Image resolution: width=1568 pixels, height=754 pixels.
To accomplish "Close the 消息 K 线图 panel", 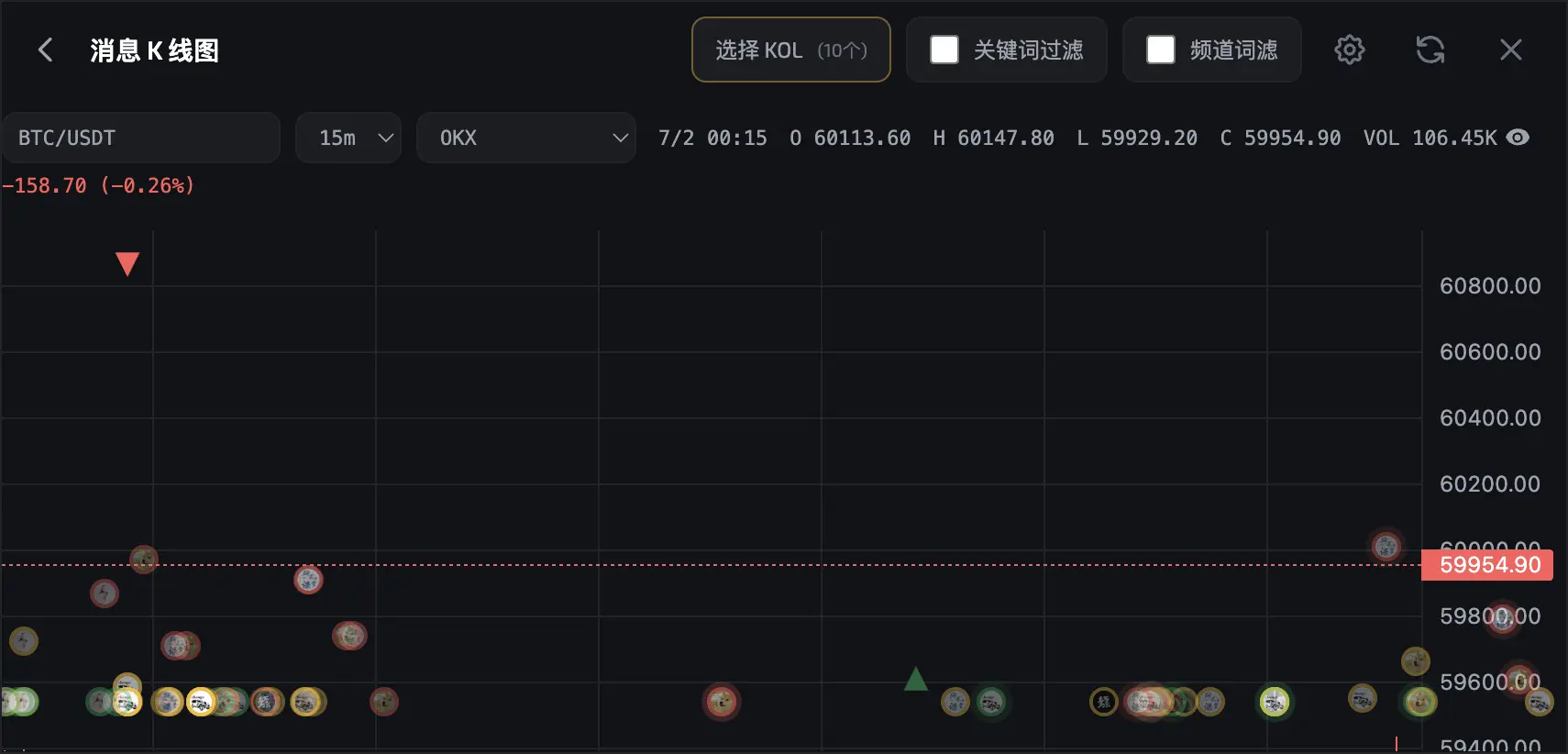I will (1510, 50).
